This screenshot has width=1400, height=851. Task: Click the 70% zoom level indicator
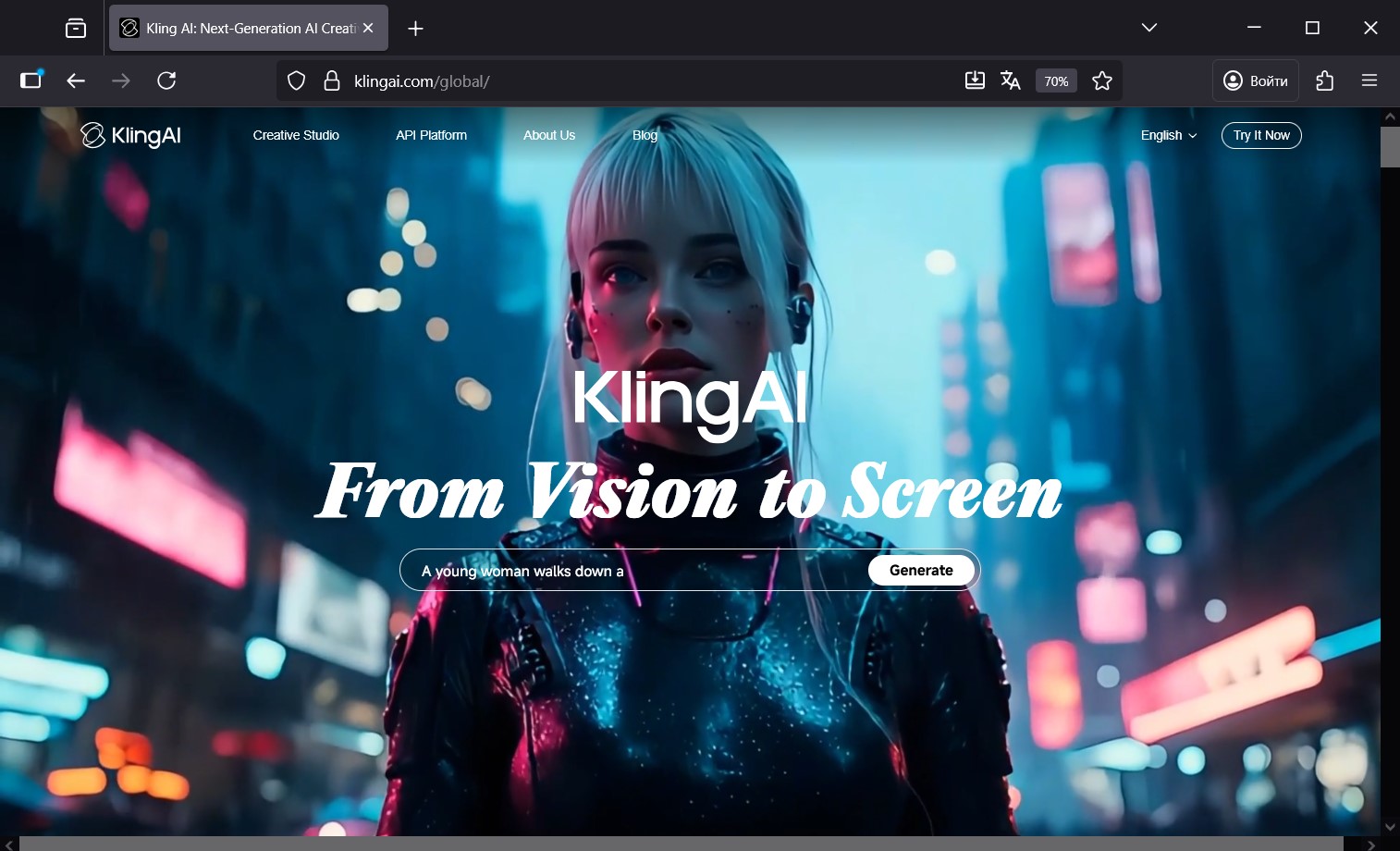(1056, 81)
